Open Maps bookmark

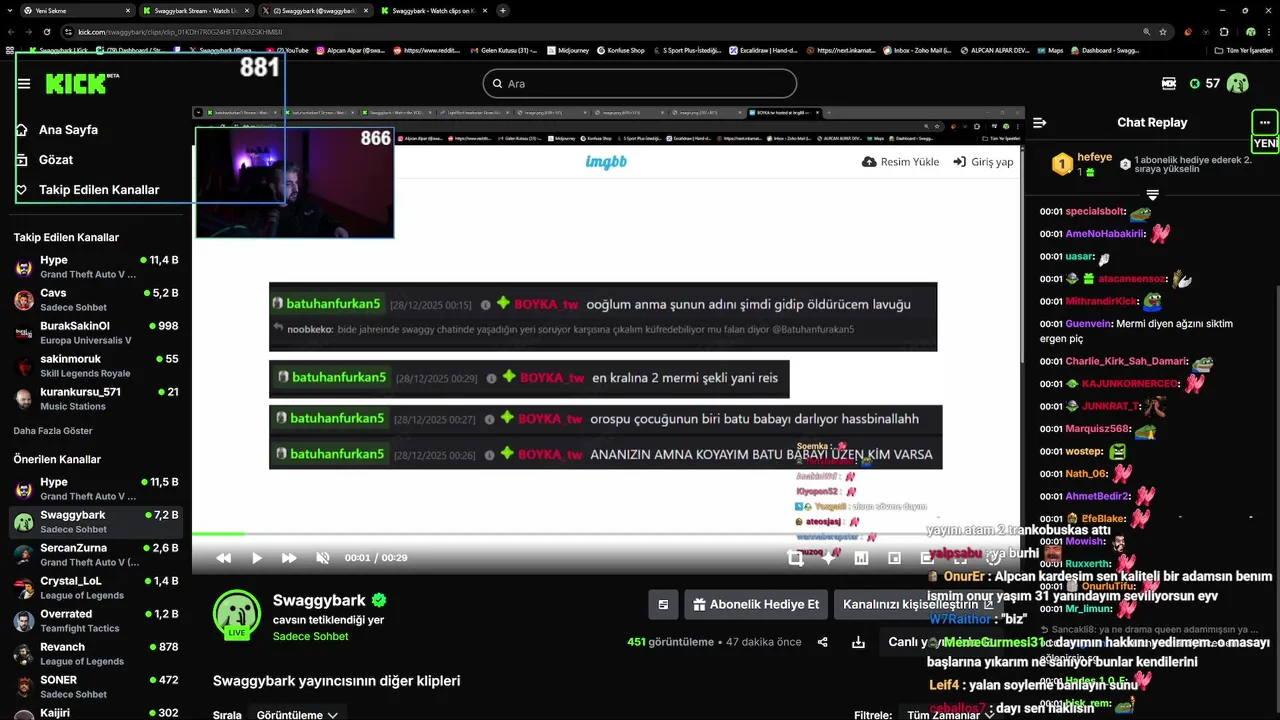click(1050, 50)
